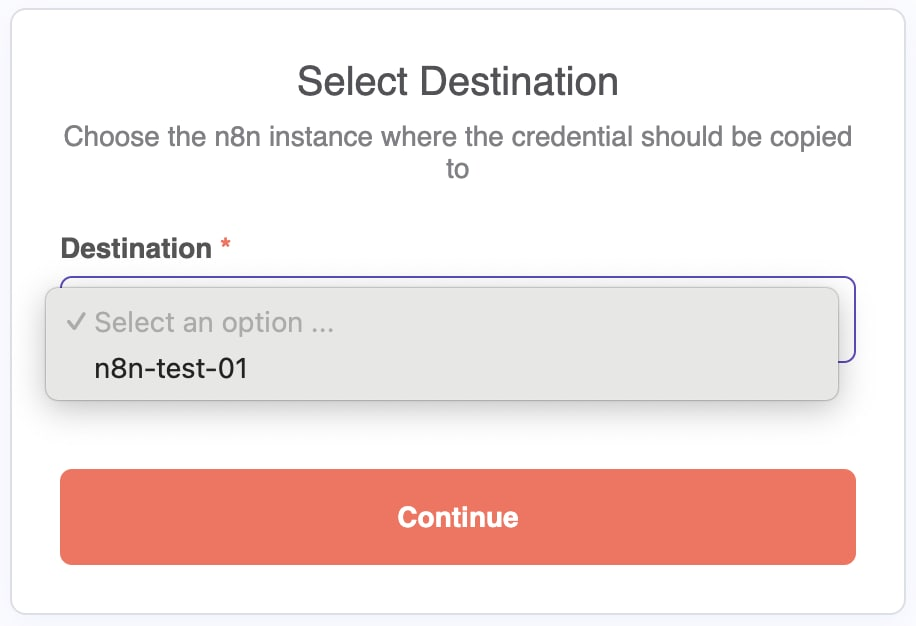Pick the n8n-test-01 instance as destination
This screenshot has width=916, height=626.
click(171, 369)
